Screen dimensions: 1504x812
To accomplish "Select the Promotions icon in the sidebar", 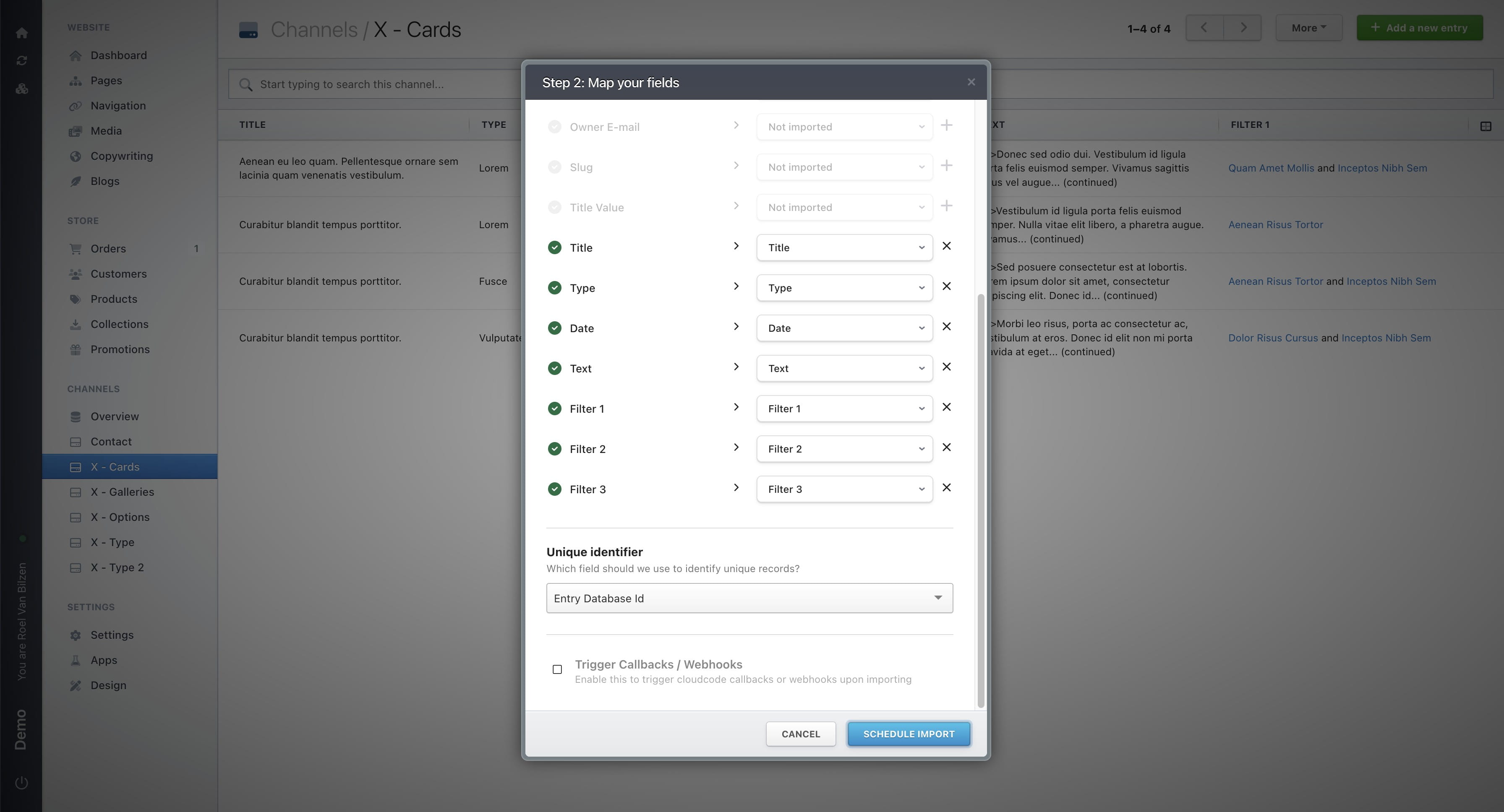I will coord(76,349).
